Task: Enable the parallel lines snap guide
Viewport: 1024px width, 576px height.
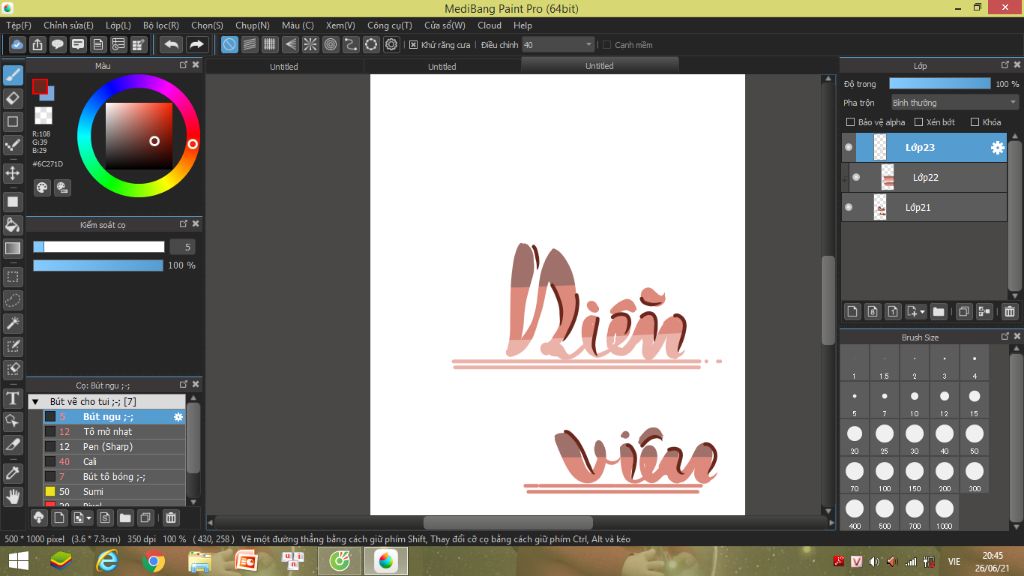Action: pyautogui.click(x=249, y=44)
